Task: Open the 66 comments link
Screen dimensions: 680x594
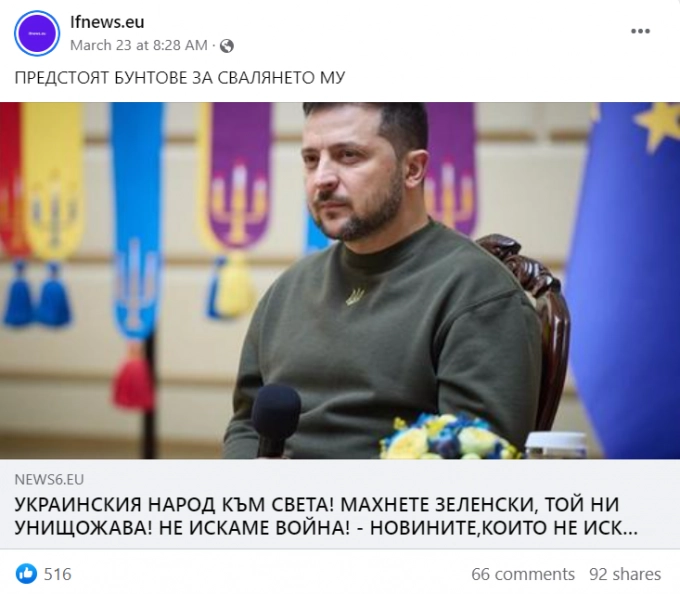Action: click(x=523, y=574)
